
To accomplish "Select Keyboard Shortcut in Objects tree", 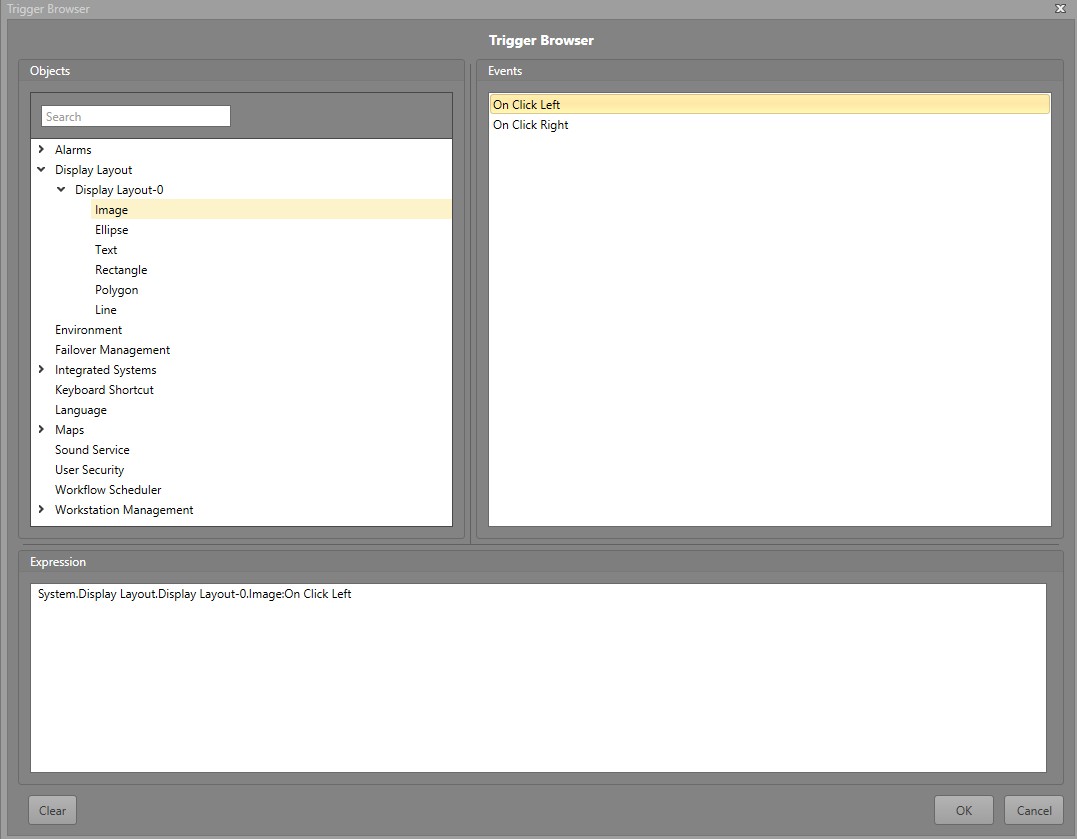I will point(104,390).
